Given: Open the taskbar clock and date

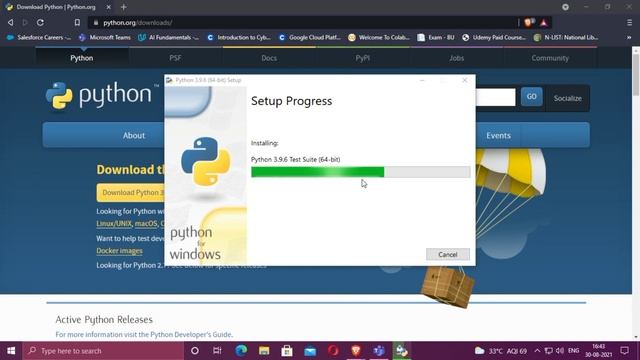Looking at the screenshot, I should point(598,351).
